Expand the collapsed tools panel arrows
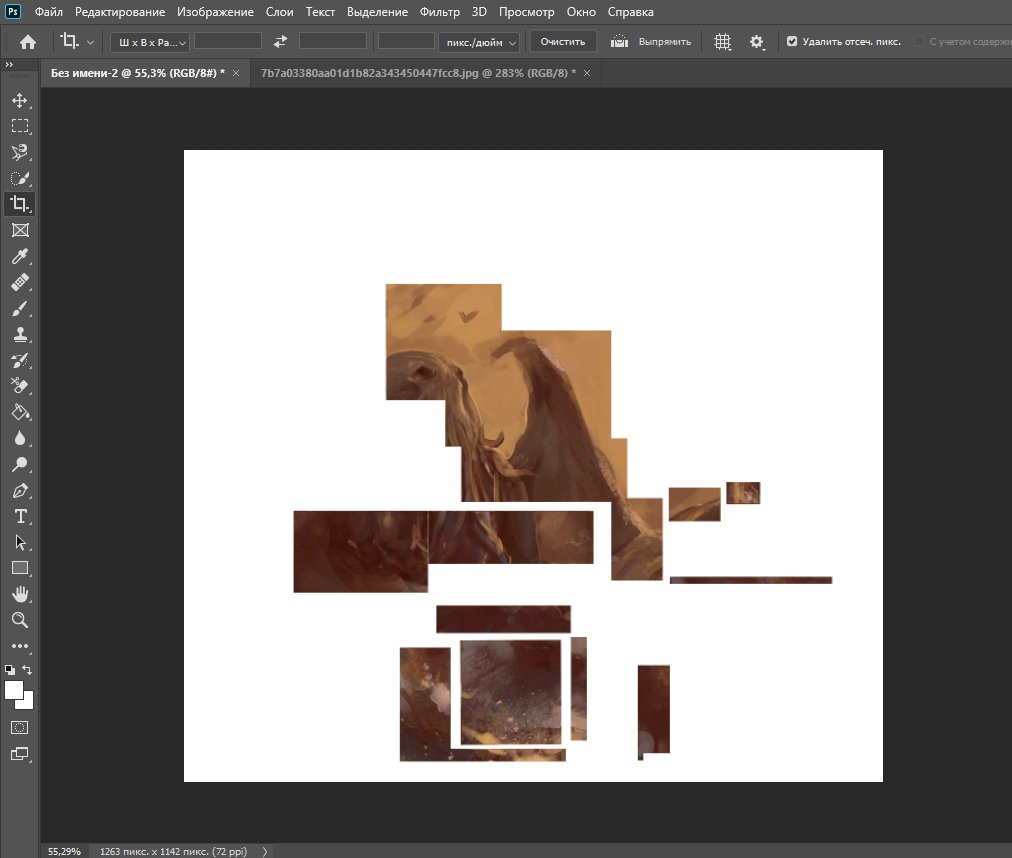This screenshot has width=1012, height=858. point(9,65)
